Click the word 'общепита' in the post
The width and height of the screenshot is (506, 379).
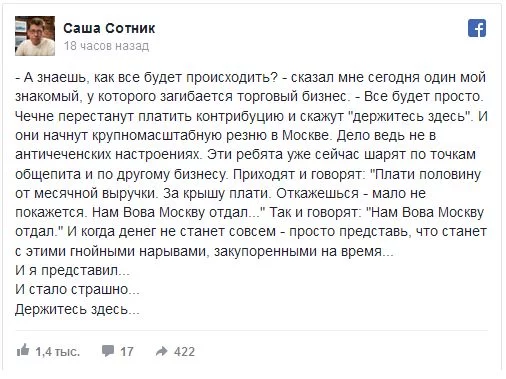tap(48, 174)
